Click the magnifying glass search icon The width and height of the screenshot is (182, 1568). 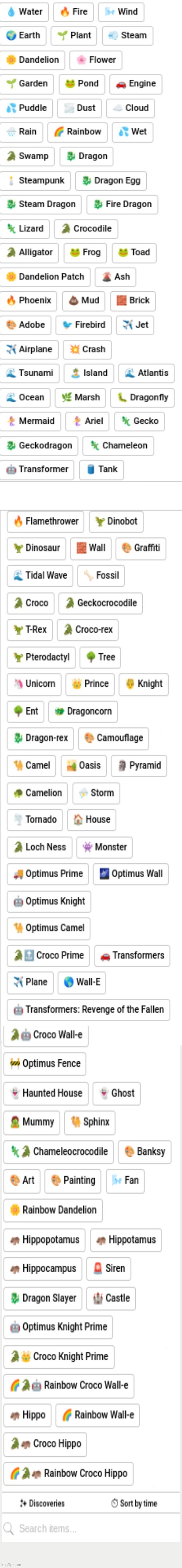(x=8, y=1528)
